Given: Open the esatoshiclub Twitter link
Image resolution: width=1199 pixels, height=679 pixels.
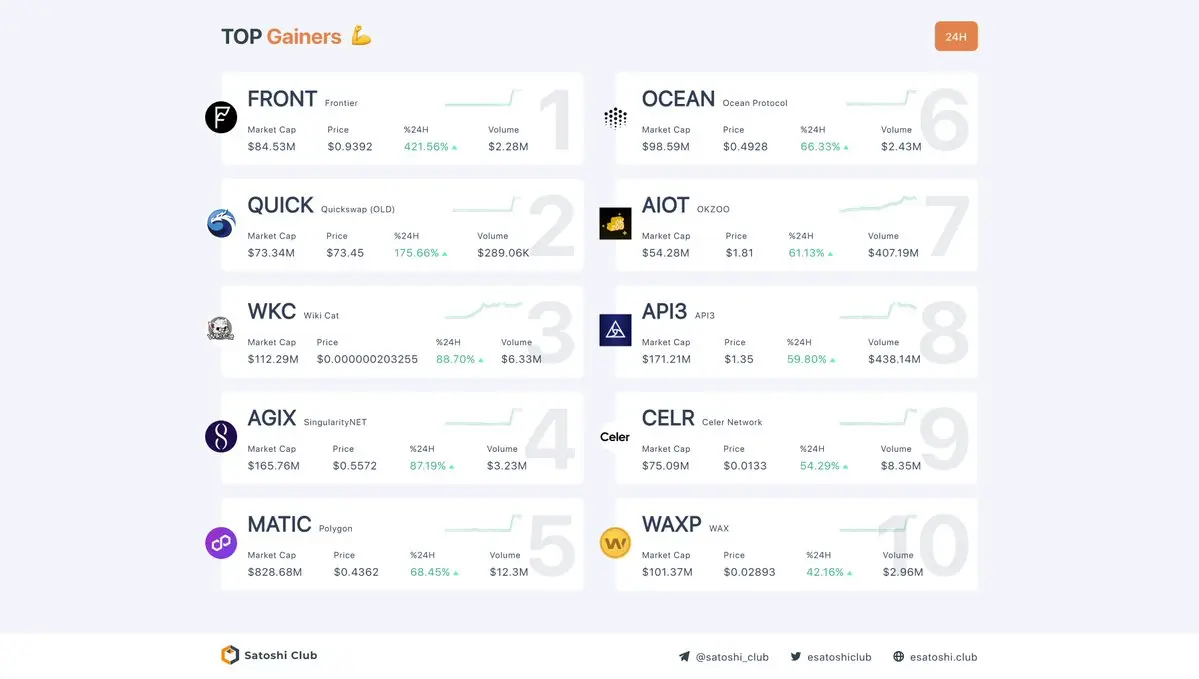Looking at the screenshot, I should coord(830,657).
